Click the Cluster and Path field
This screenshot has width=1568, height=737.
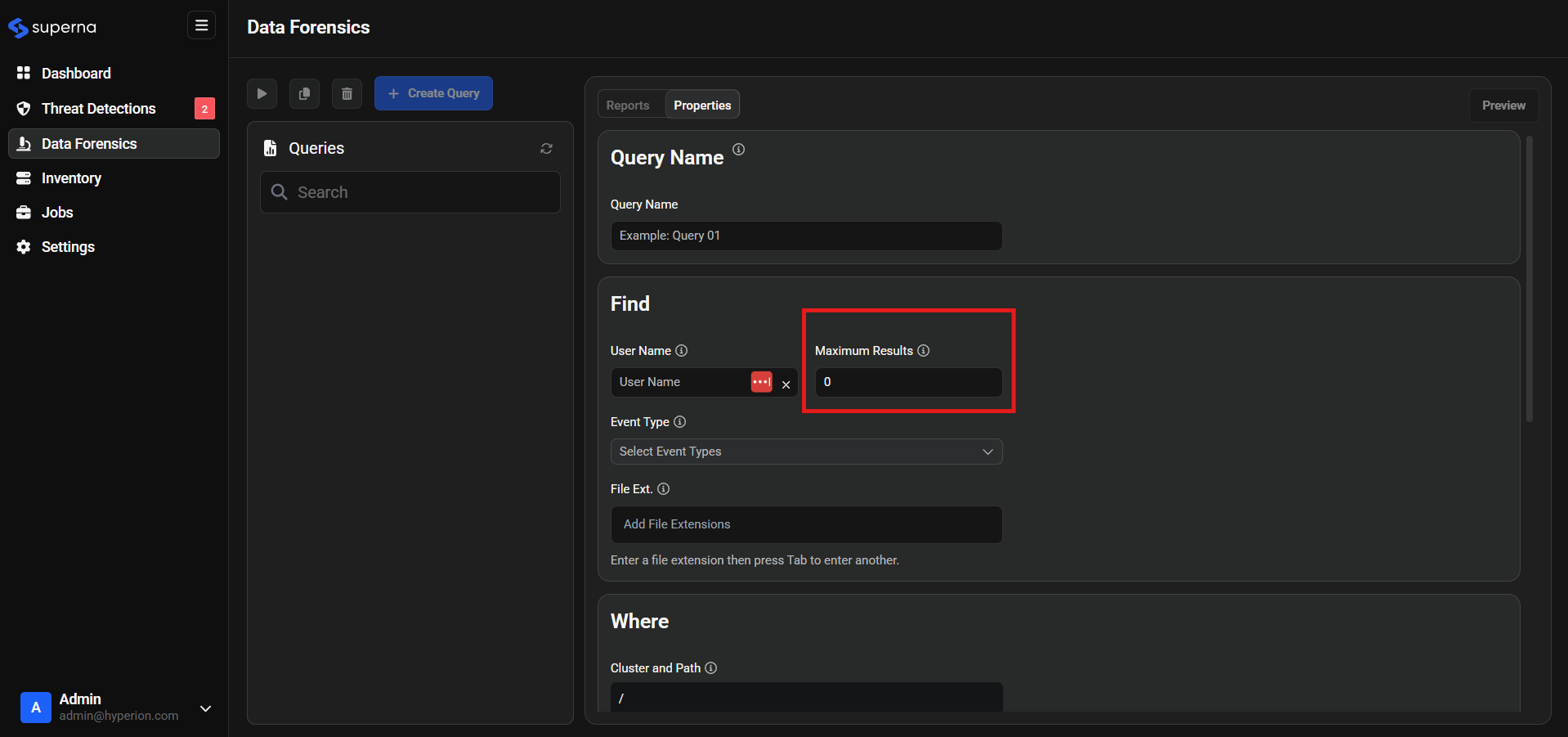point(806,697)
